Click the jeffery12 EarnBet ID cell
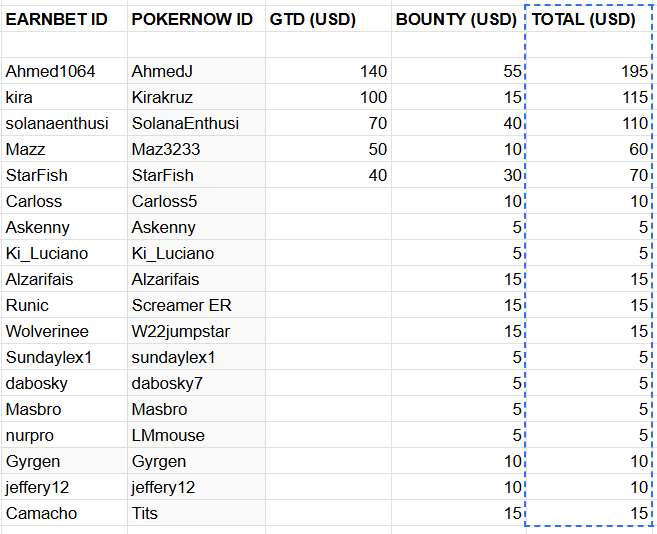This screenshot has width=657, height=534. click(x=62, y=487)
